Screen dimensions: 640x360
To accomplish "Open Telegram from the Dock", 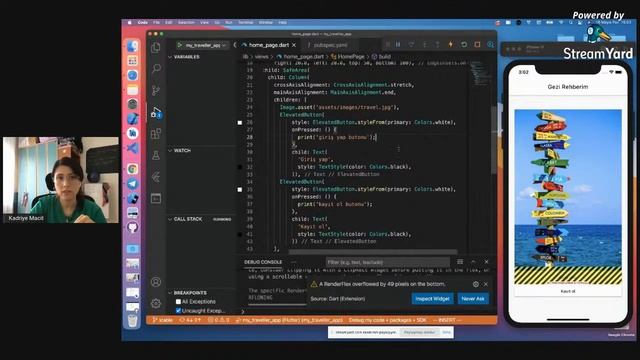I will pyautogui.click(x=132, y=184).
